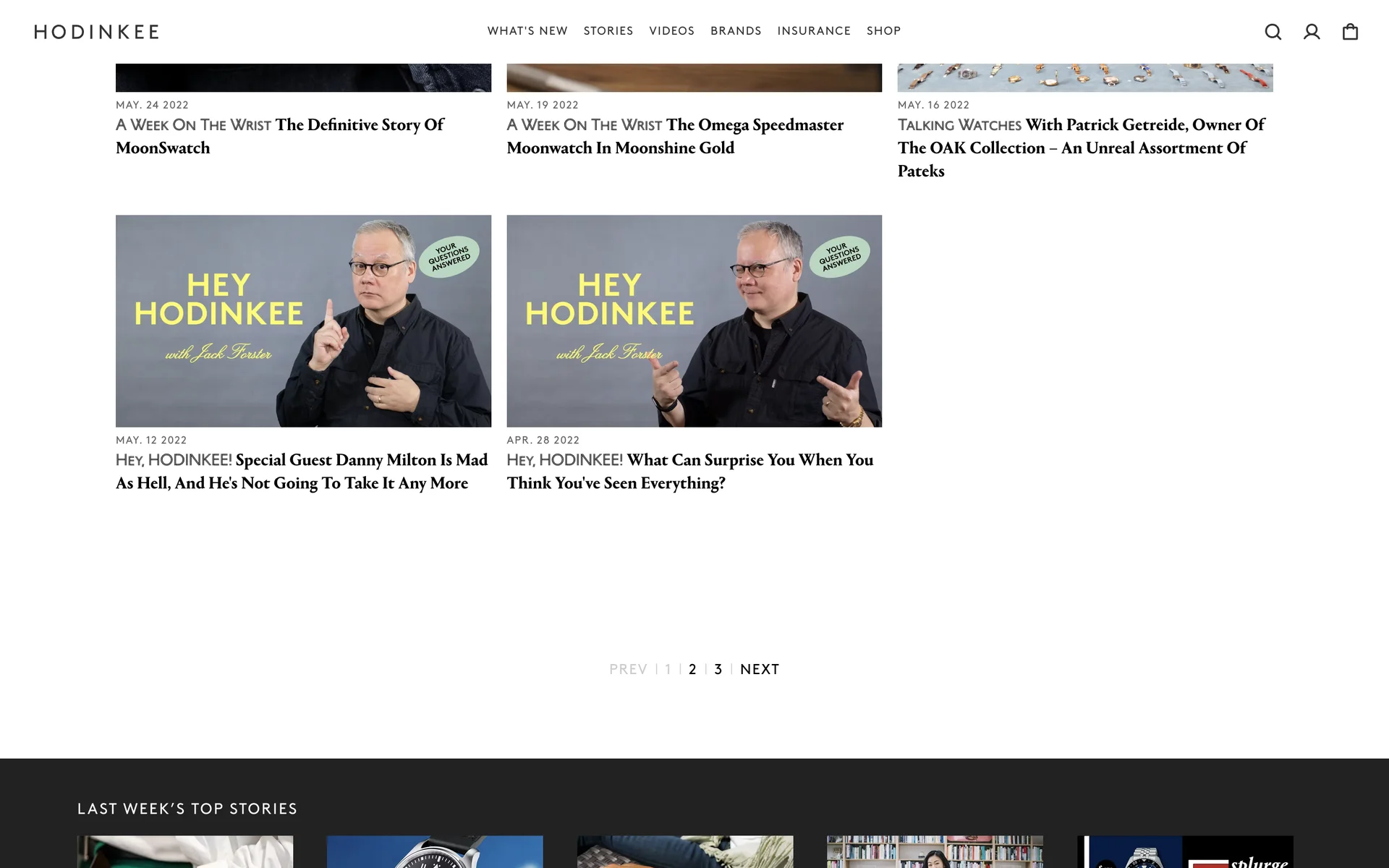1389x868 pixels.
Task: Jump to page 3 in pagination
Action: point(718,670)
